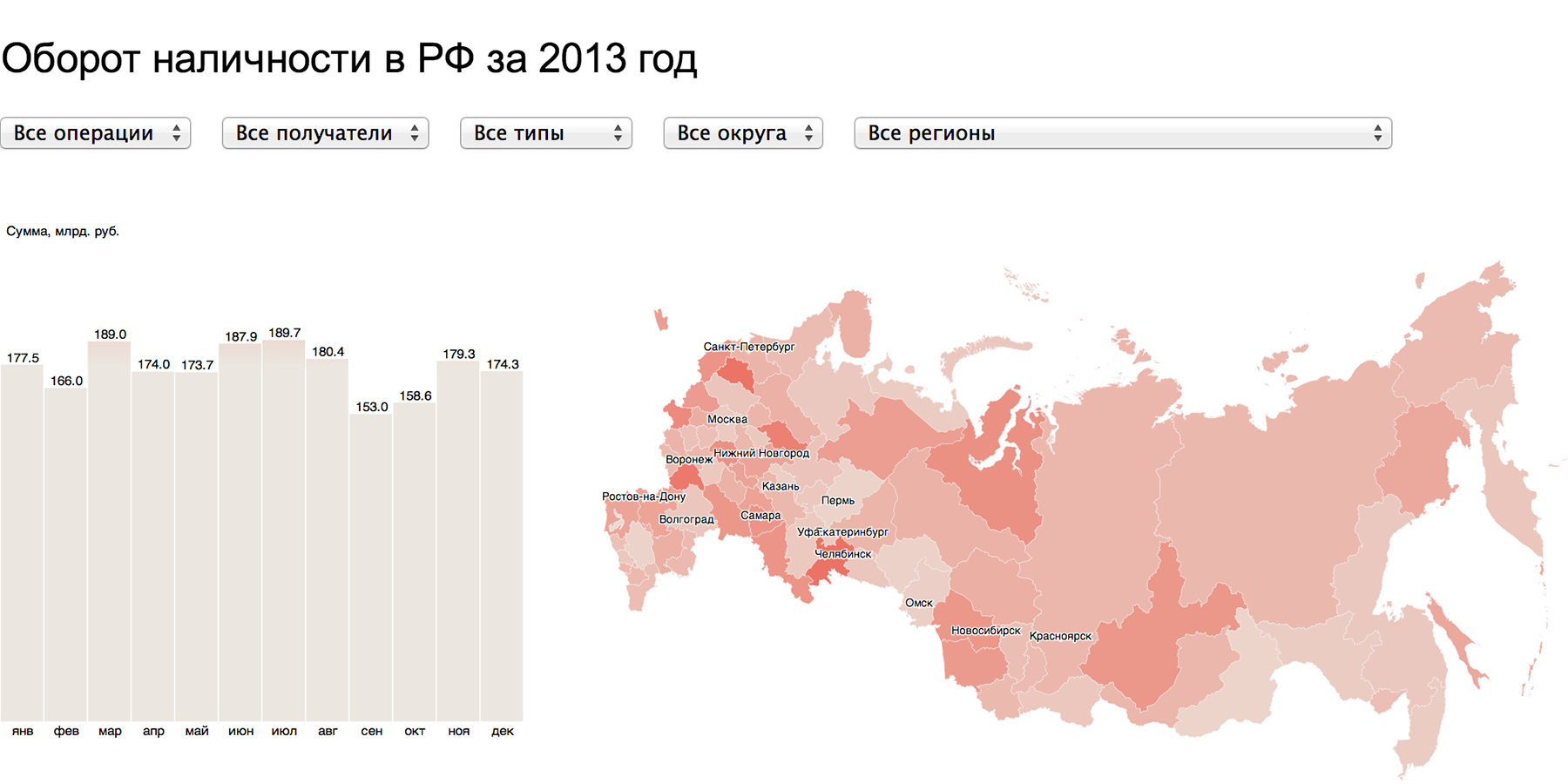Click the "авг" month axis label
1568x784 pixels.
click(328, 731)
